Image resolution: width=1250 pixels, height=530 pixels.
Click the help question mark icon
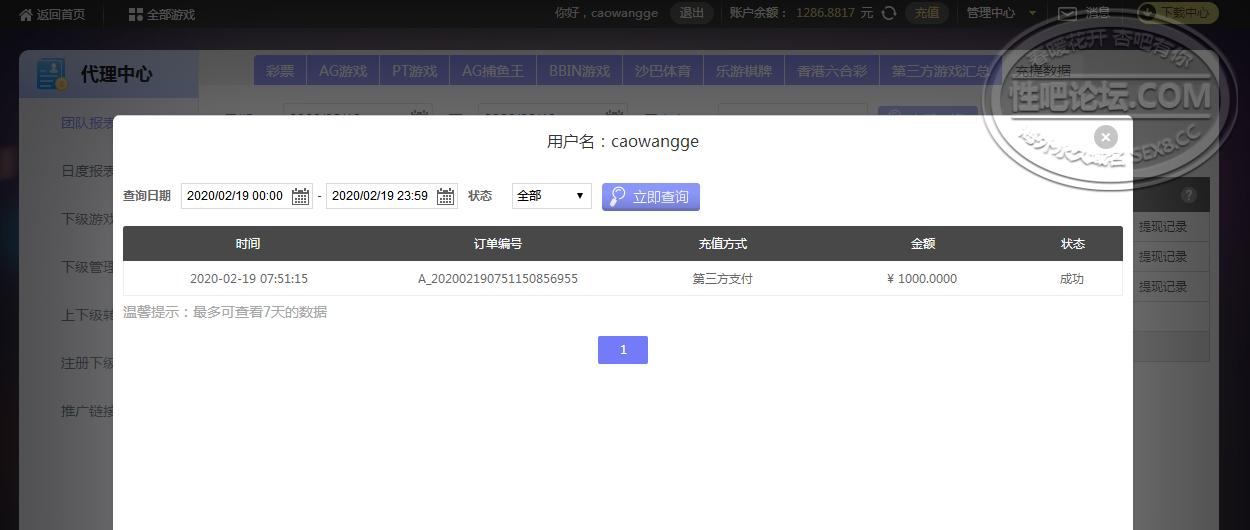click(x=1188, y=195)
